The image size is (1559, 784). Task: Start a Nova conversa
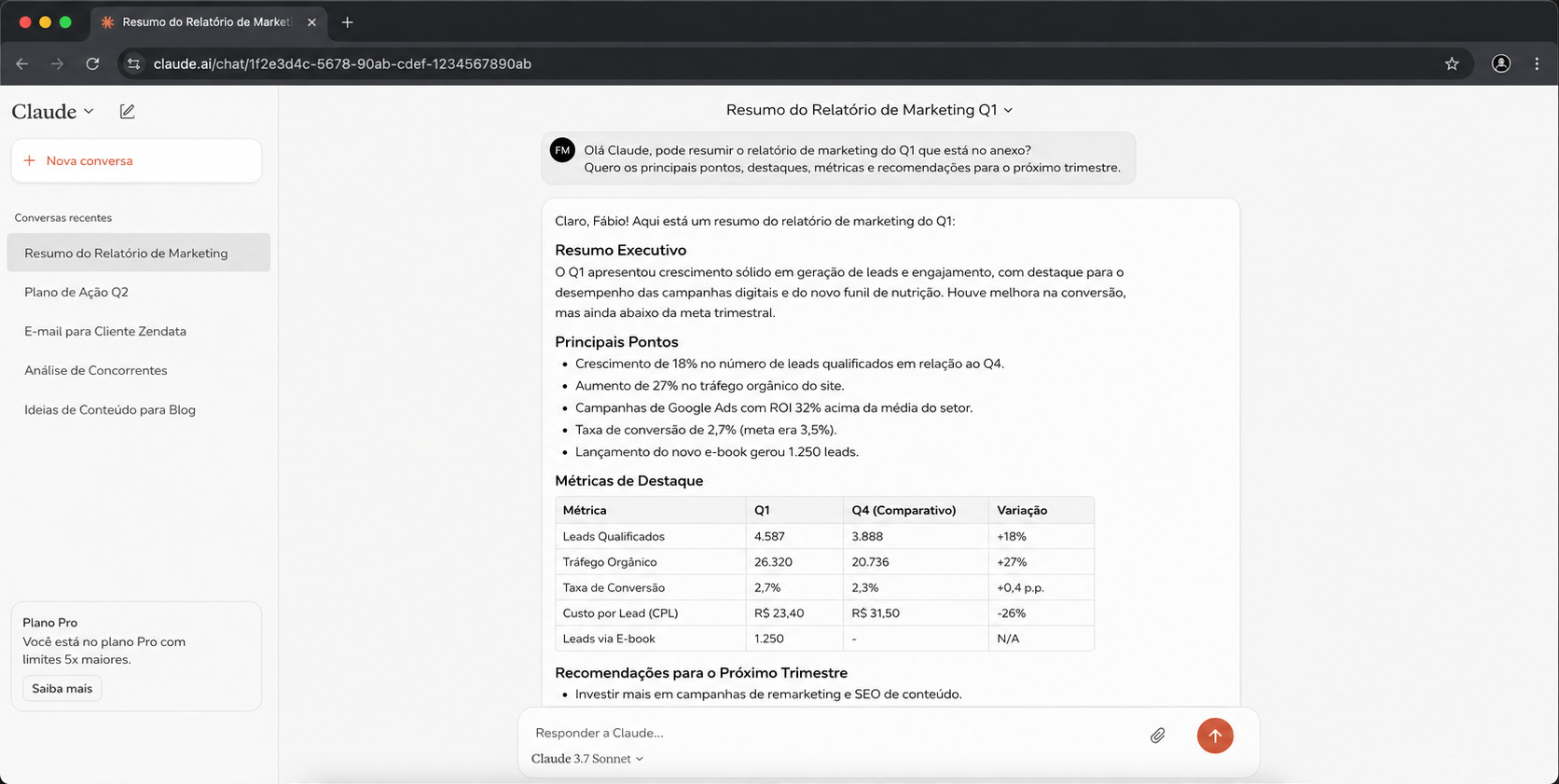pos(136,160)
